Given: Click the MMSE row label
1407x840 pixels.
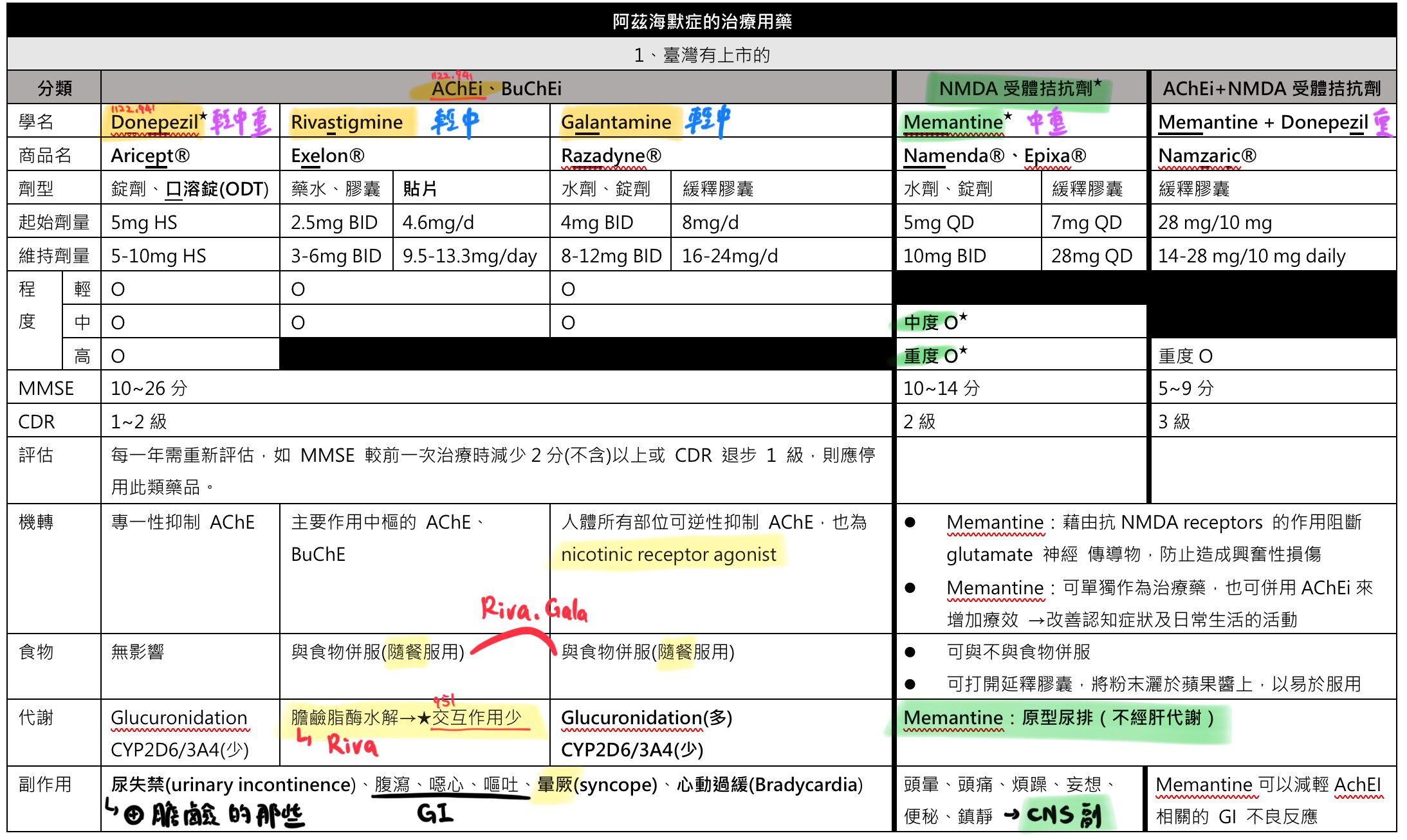Looking at the screenshot, I should (x=46, y=388).
